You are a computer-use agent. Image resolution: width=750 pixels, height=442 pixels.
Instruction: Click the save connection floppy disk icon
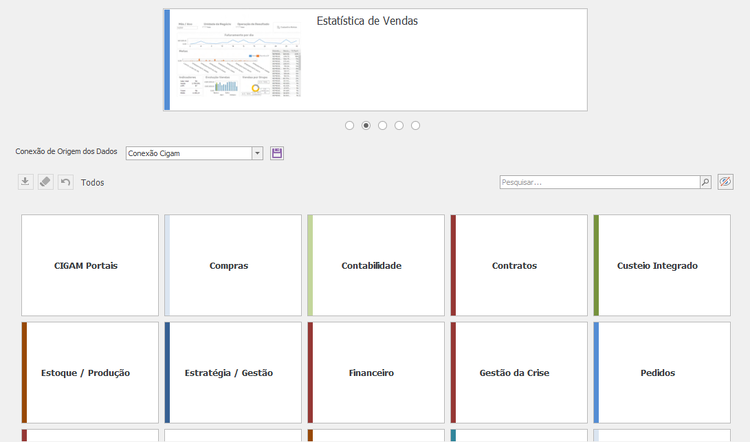pyautogui.click(x=277, y=153)
